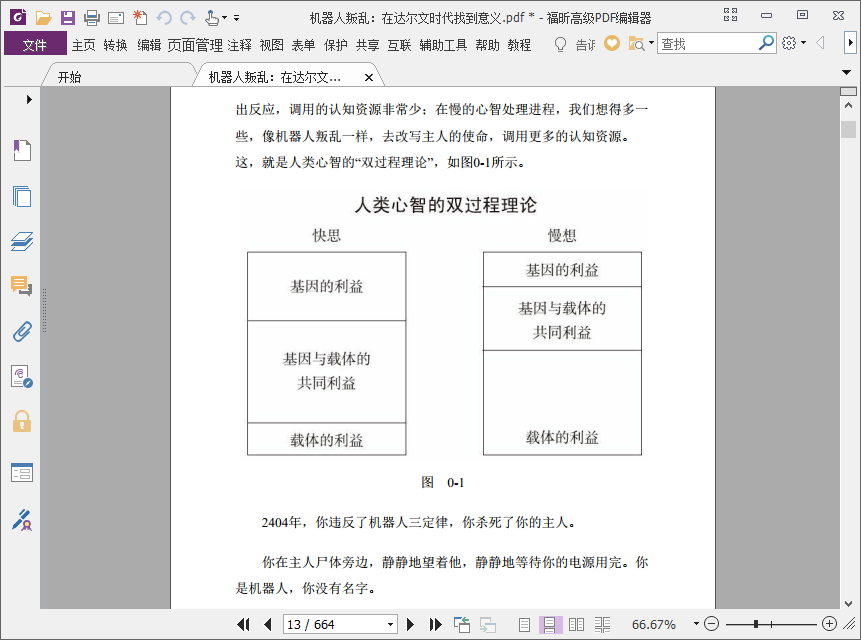Zoom out with the minus button
The image size is (861, 640).
[711, 624]
